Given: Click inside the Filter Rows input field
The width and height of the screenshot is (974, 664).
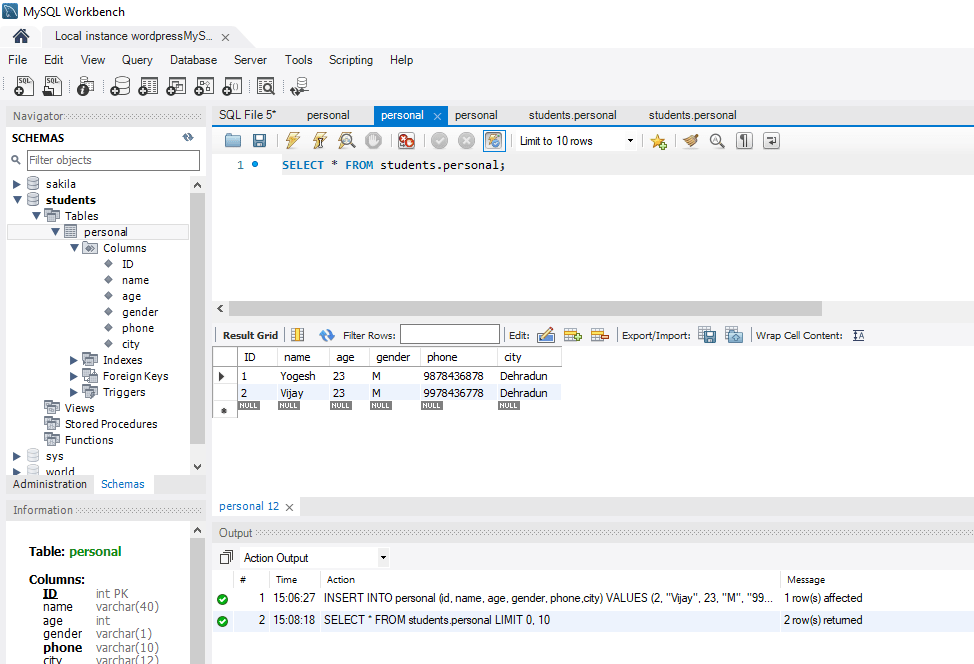Looking at the screenshot, I should coord(450,333).
